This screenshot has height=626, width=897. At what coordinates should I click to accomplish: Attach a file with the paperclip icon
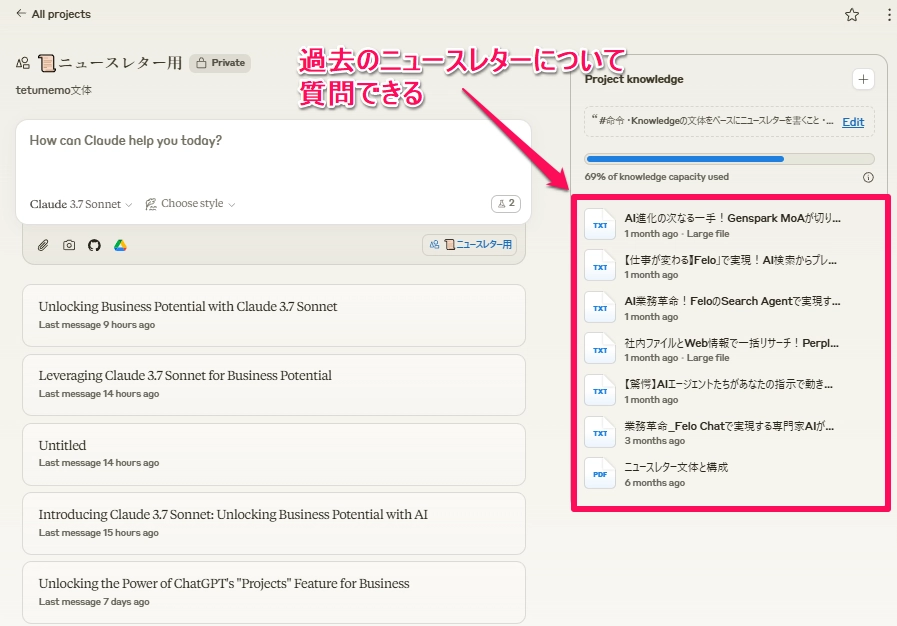tap(43, 245)
